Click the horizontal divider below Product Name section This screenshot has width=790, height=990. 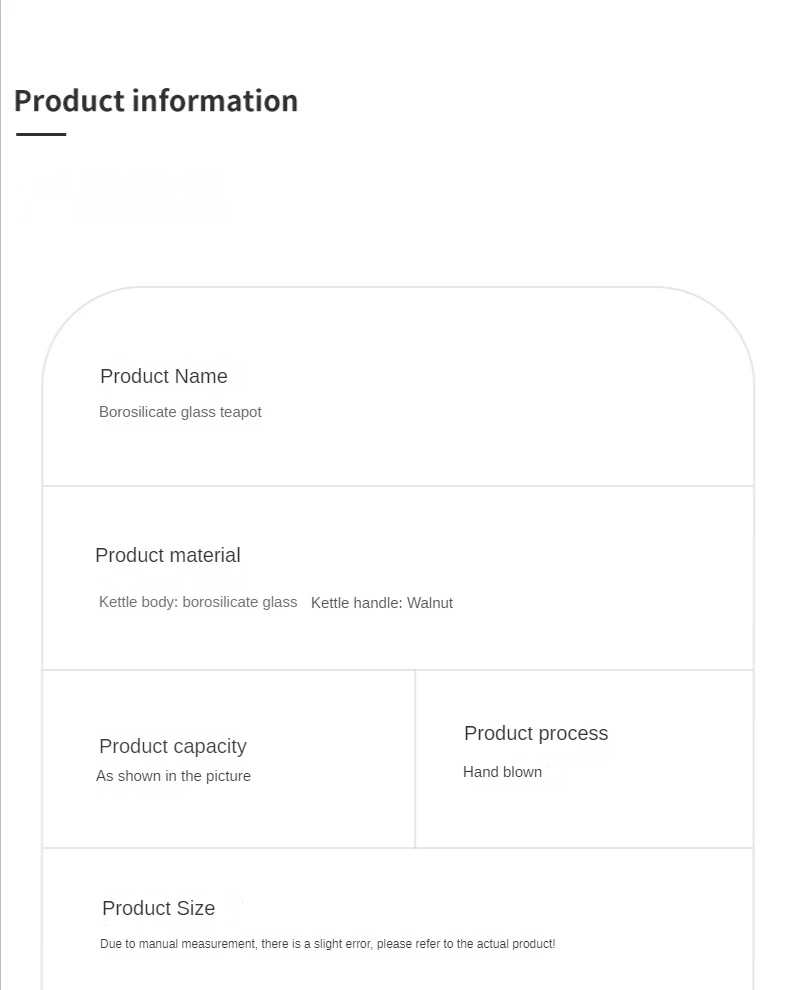point(398,486)
